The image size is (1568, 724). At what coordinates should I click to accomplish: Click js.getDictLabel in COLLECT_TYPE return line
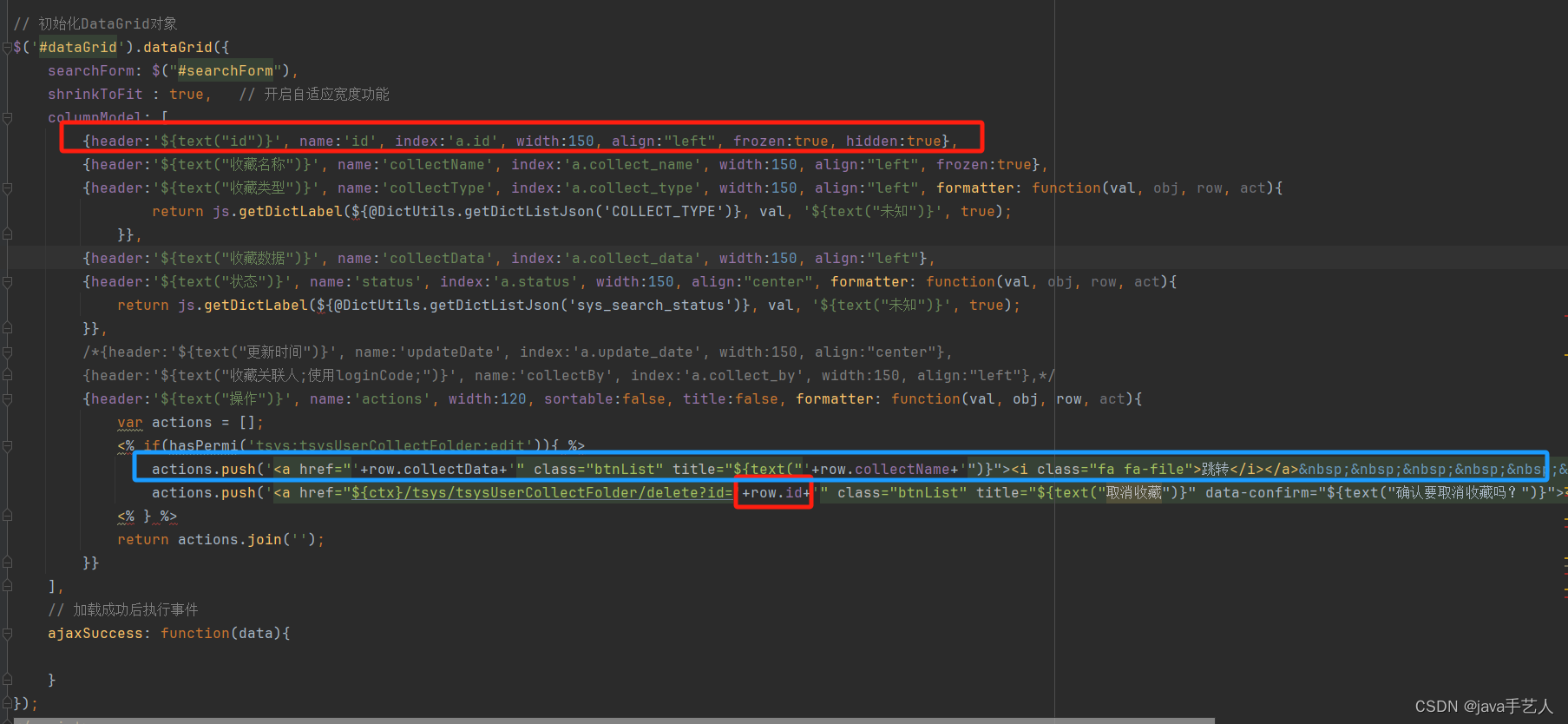[x=278, y=211]
